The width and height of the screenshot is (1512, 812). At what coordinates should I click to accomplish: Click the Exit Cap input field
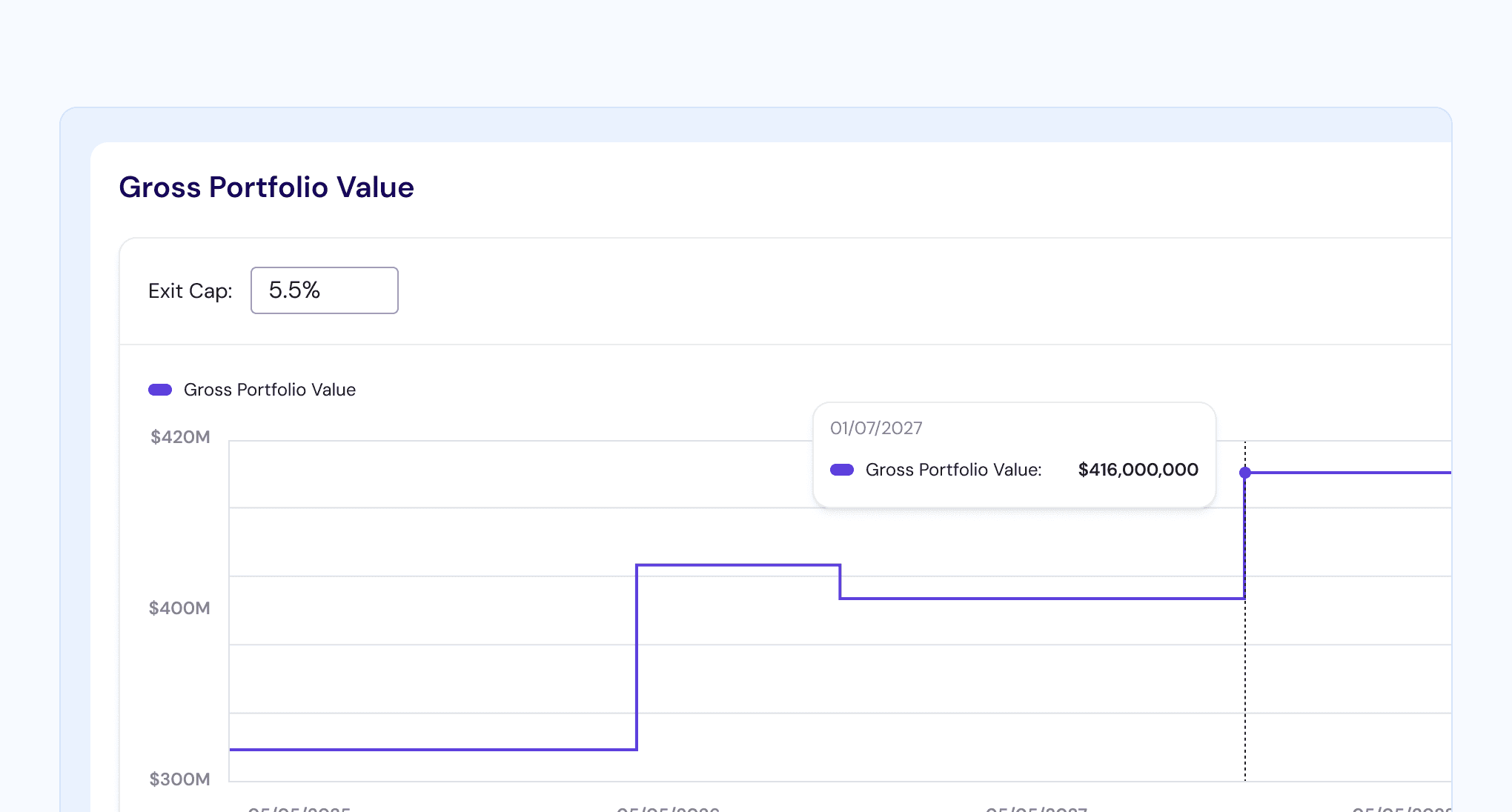324,290
